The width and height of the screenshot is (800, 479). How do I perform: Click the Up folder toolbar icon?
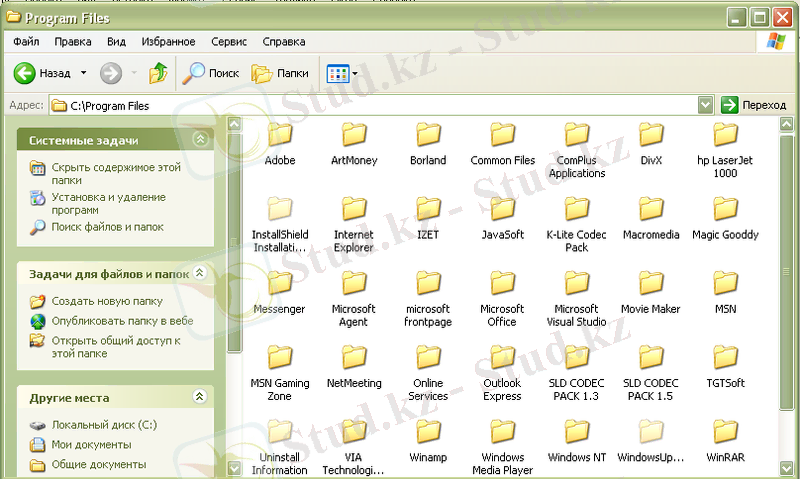[x=158, y=73]
